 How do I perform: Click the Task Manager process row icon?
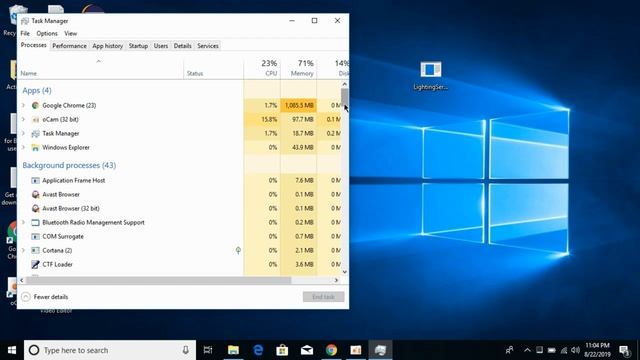tap(36, 133)
